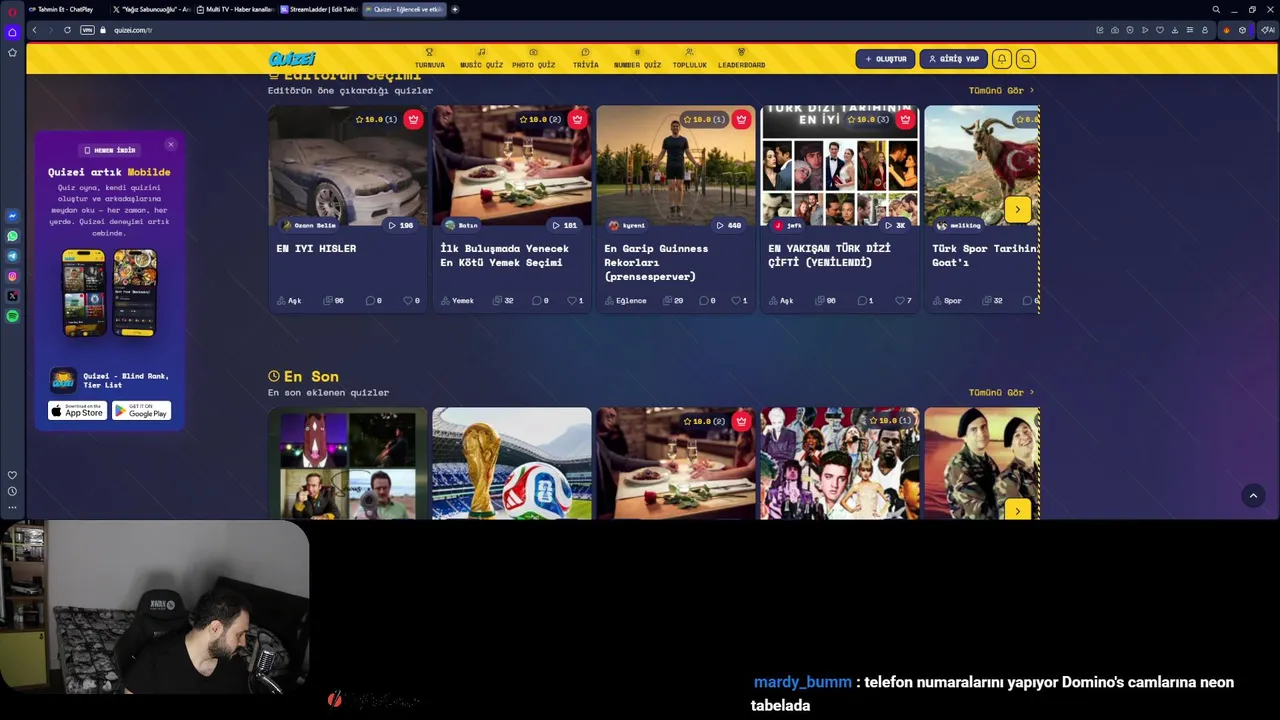Open WhatsApp in Opera sidebar
This screenshot has width=1280, height=720.
click(12, 236)
